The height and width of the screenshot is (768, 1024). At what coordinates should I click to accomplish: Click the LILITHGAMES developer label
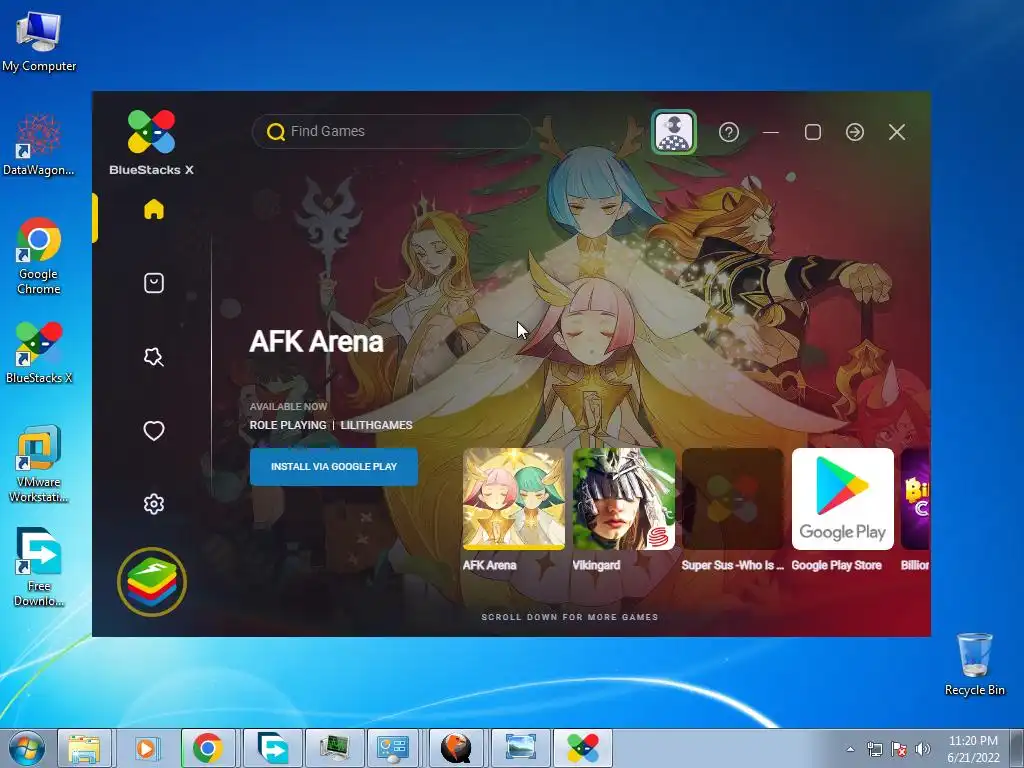[376, 425]
